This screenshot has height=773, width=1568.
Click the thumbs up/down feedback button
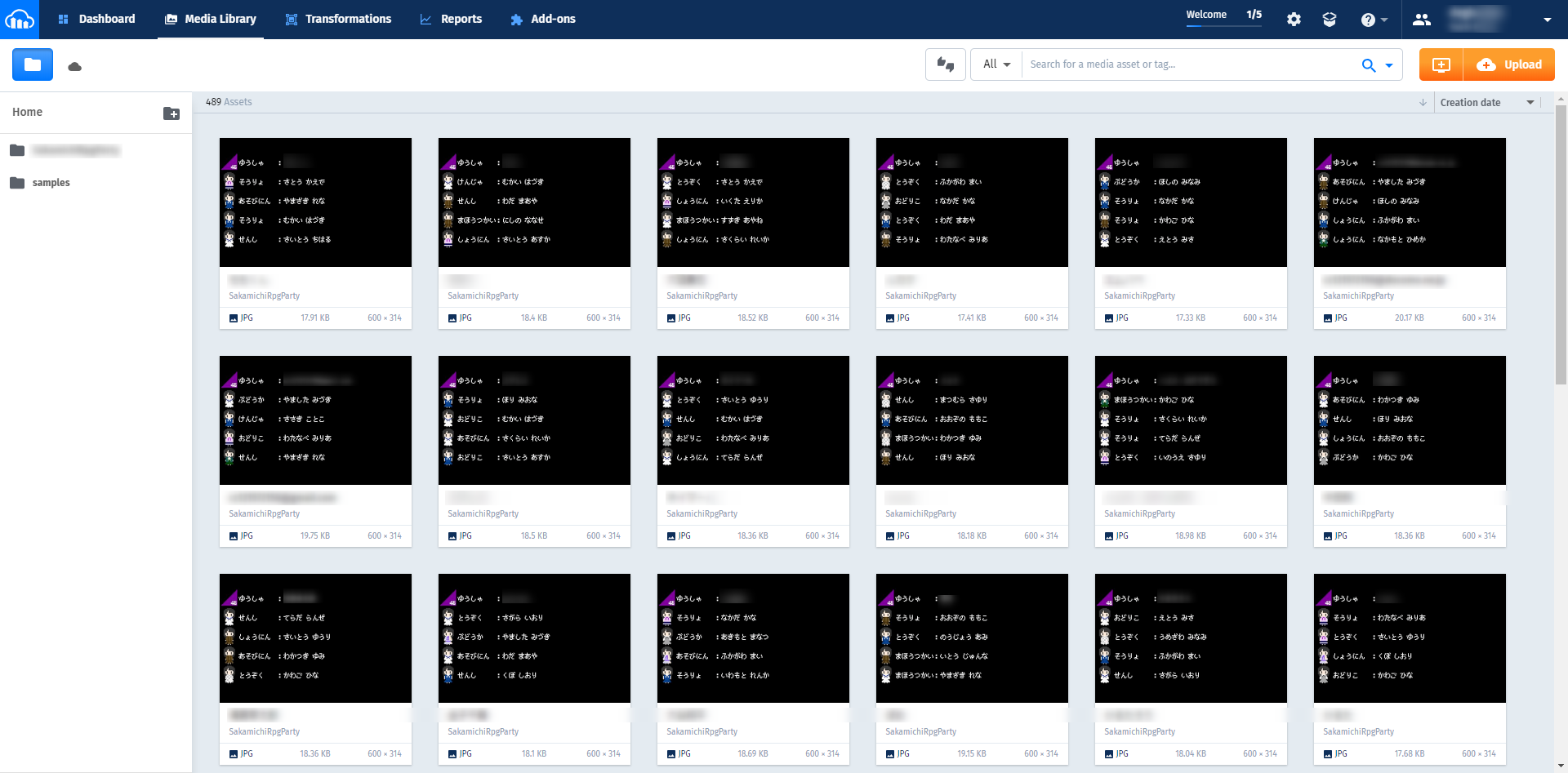946,64
